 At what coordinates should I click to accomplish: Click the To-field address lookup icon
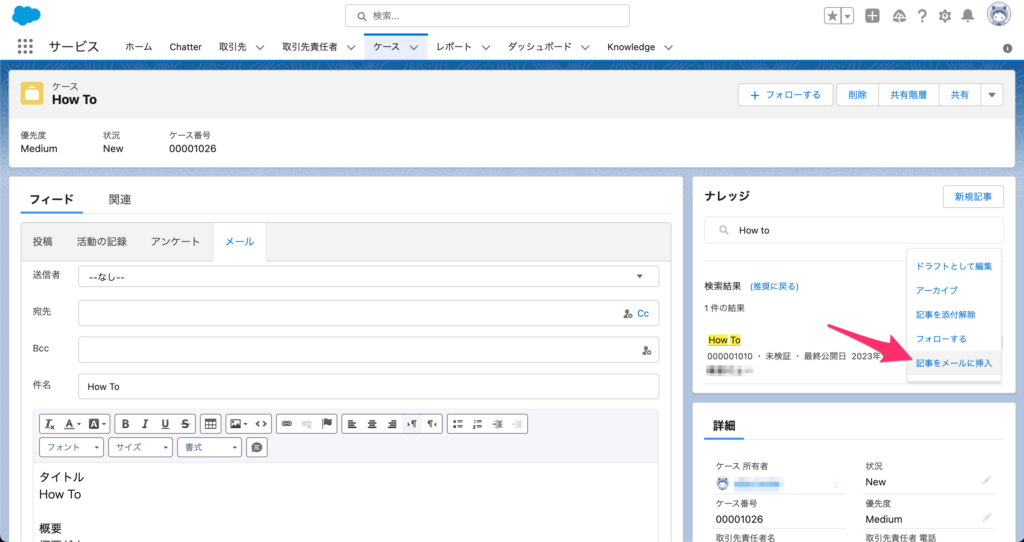[628, 313]
